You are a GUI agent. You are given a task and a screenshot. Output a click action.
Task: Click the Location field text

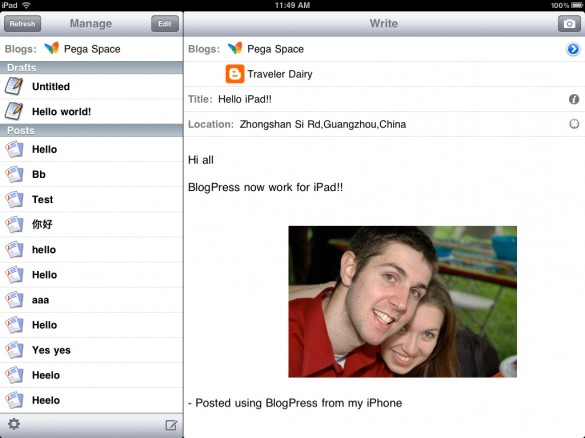[x=323, y=124]
